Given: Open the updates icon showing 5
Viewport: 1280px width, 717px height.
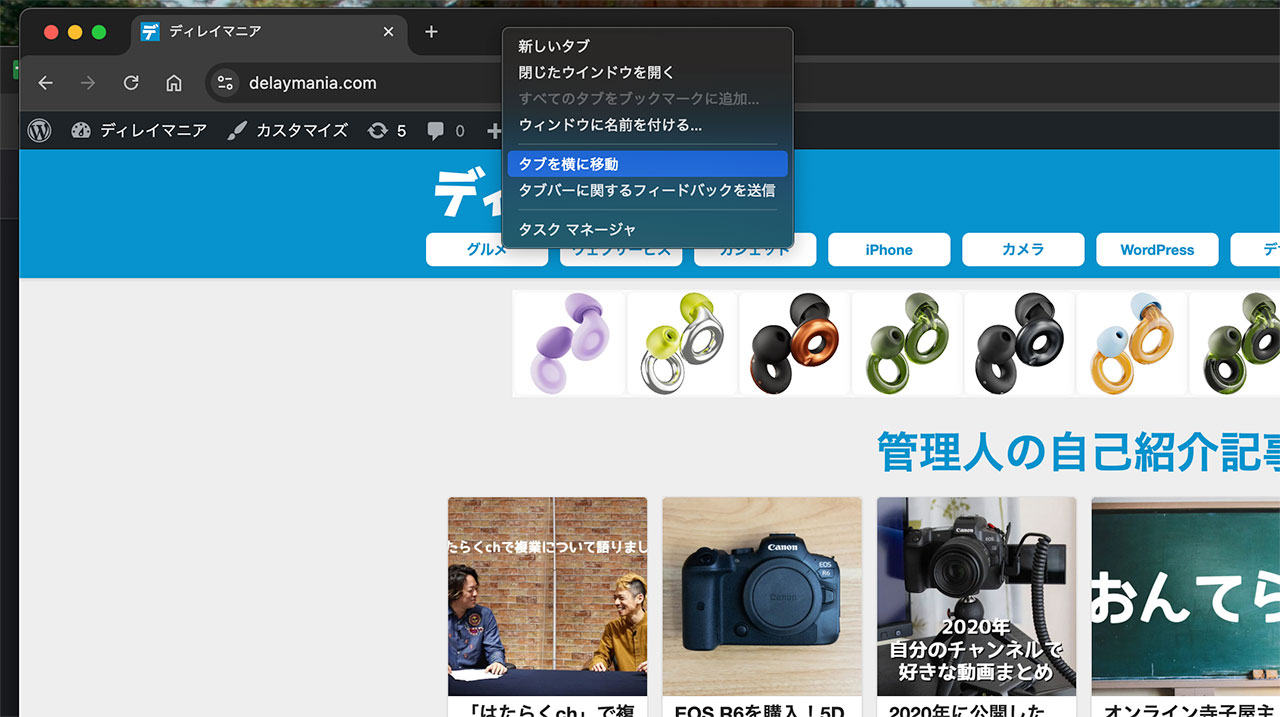Looking at the screenshot, I should (x=386, y=130).
